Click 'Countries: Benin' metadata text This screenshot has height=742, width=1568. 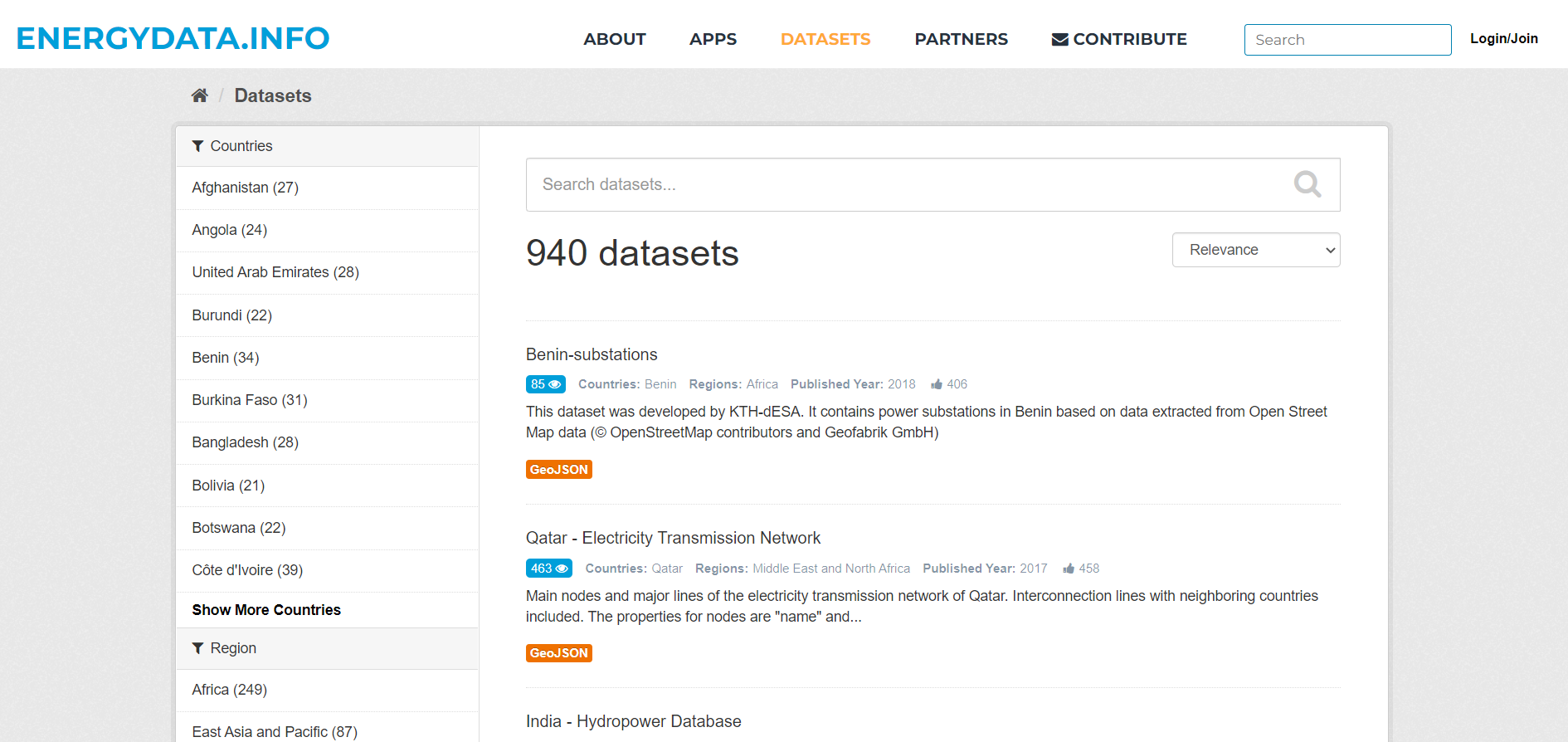click(x=627, y=384)
